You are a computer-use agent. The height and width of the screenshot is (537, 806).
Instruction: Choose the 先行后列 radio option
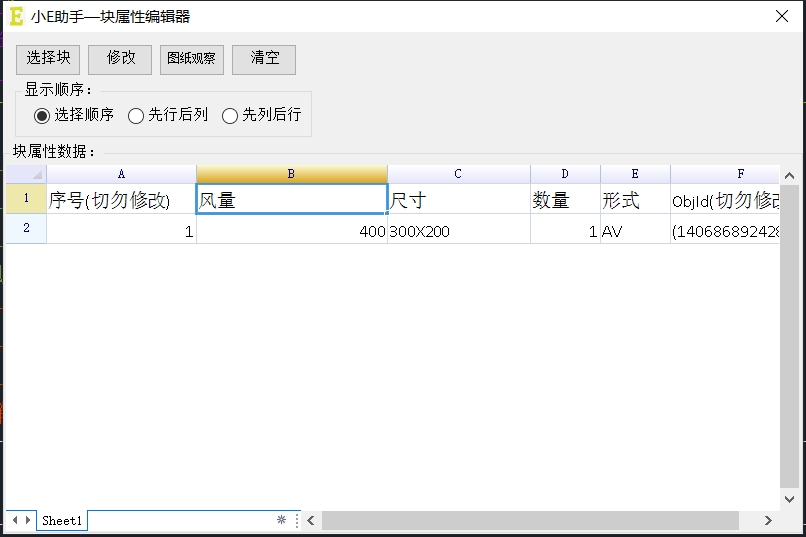(168, 115)
